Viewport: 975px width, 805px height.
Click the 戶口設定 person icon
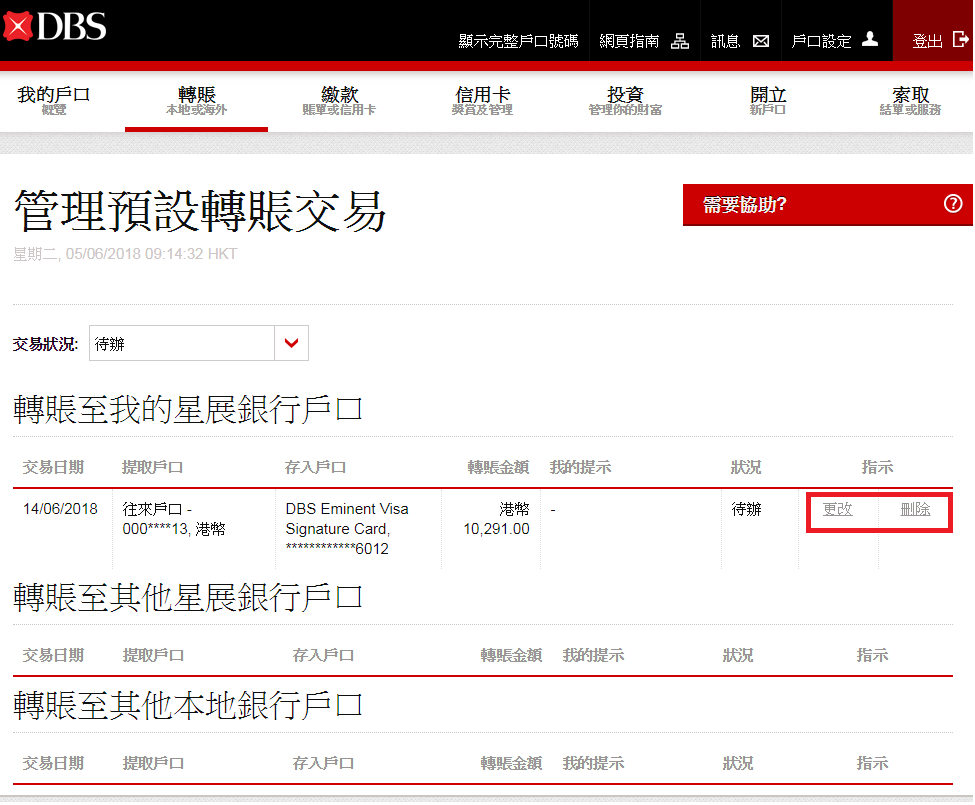870,39
